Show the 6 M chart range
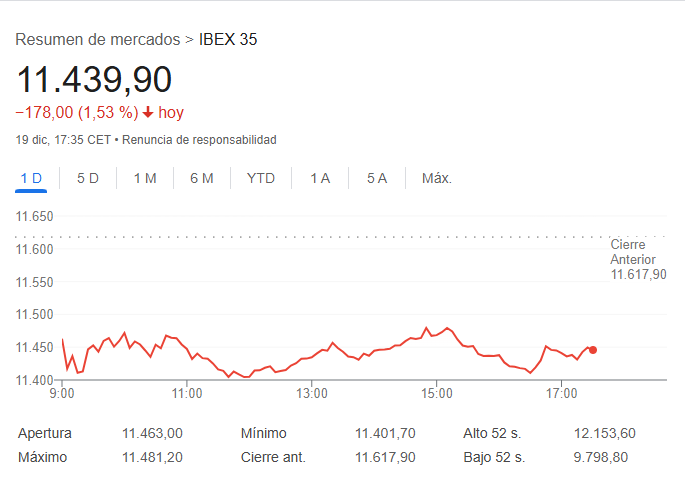Image resolution: width=685 pixels, height=479 pixels. (x=202, y=178)
